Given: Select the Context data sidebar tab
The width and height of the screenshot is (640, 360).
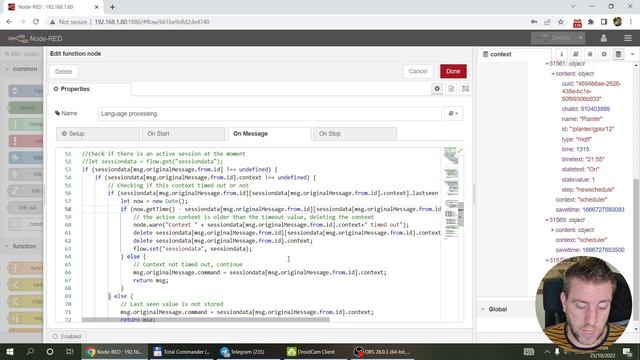Looking at the screenshot, I should pos(619,54).
